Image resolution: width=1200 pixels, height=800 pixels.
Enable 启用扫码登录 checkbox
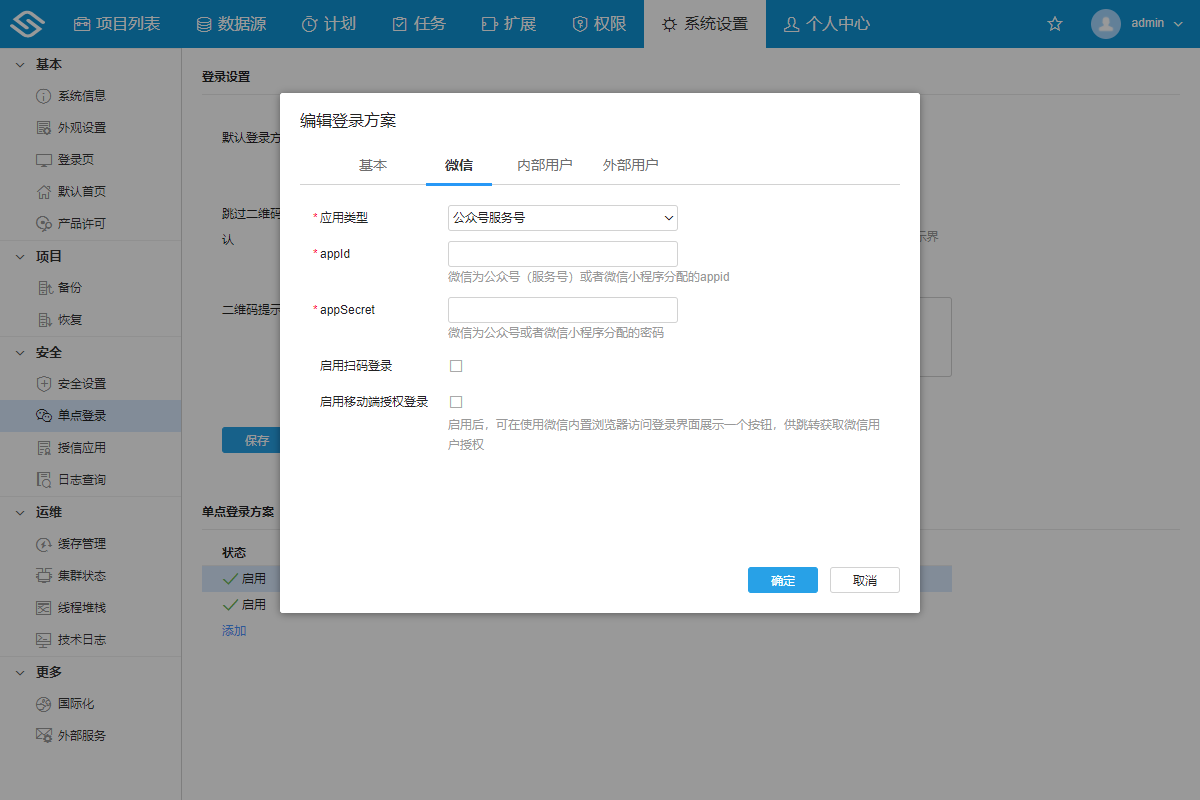[456, 366]
